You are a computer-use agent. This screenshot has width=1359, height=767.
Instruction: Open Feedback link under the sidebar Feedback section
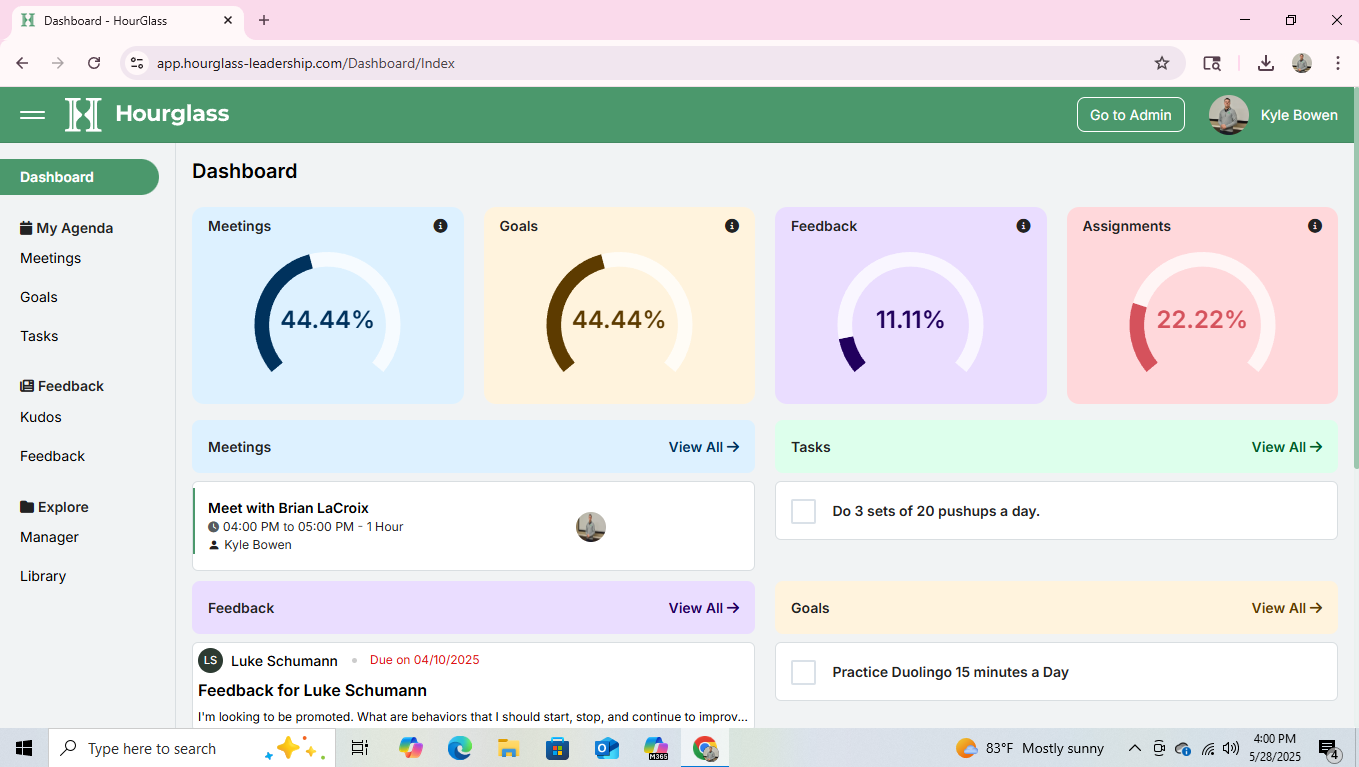click(53, 456)
